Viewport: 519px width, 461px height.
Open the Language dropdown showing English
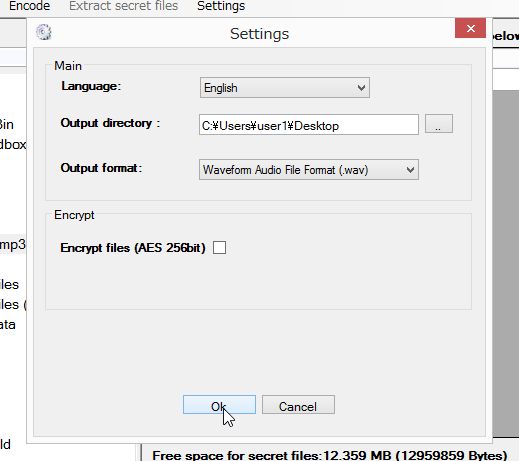[x=285, y=88]
